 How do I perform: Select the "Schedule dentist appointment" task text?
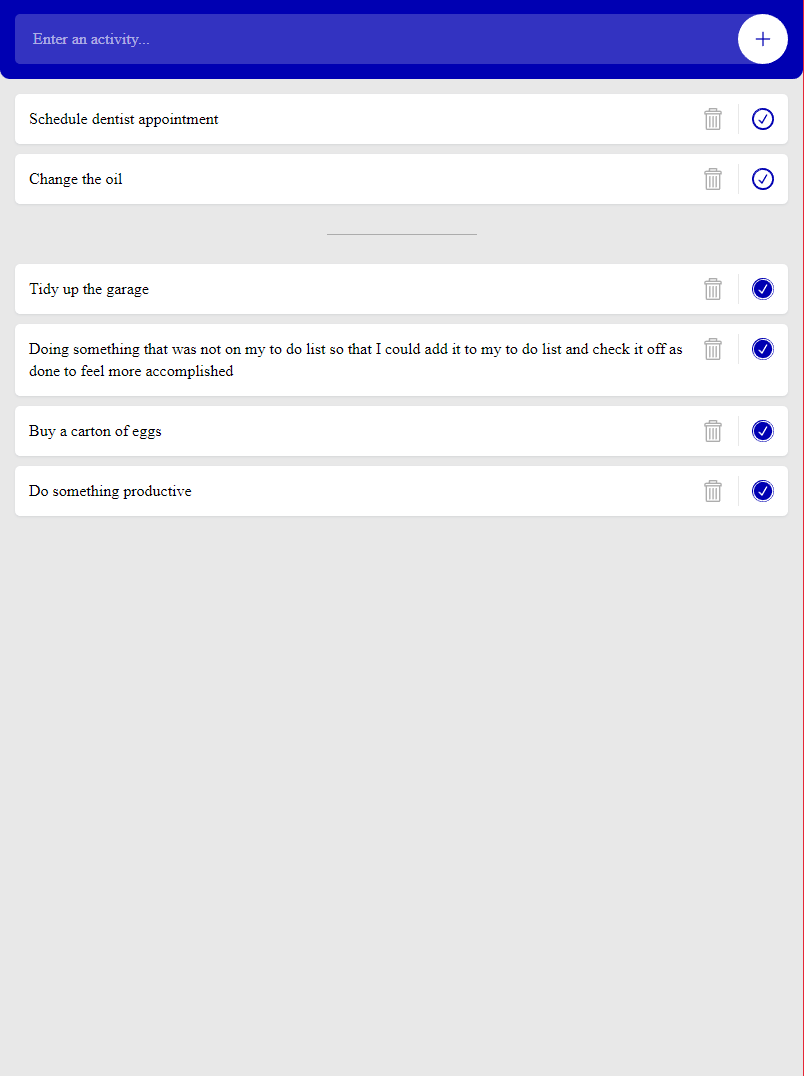point(123,119)
